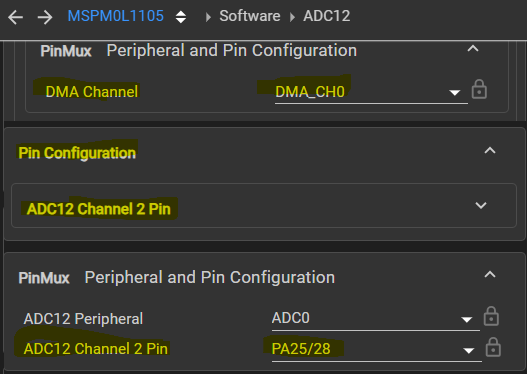527x374 pixels.
Task: Toggle lock icon for ADC12 Peripheral
Action: point(491,316)
